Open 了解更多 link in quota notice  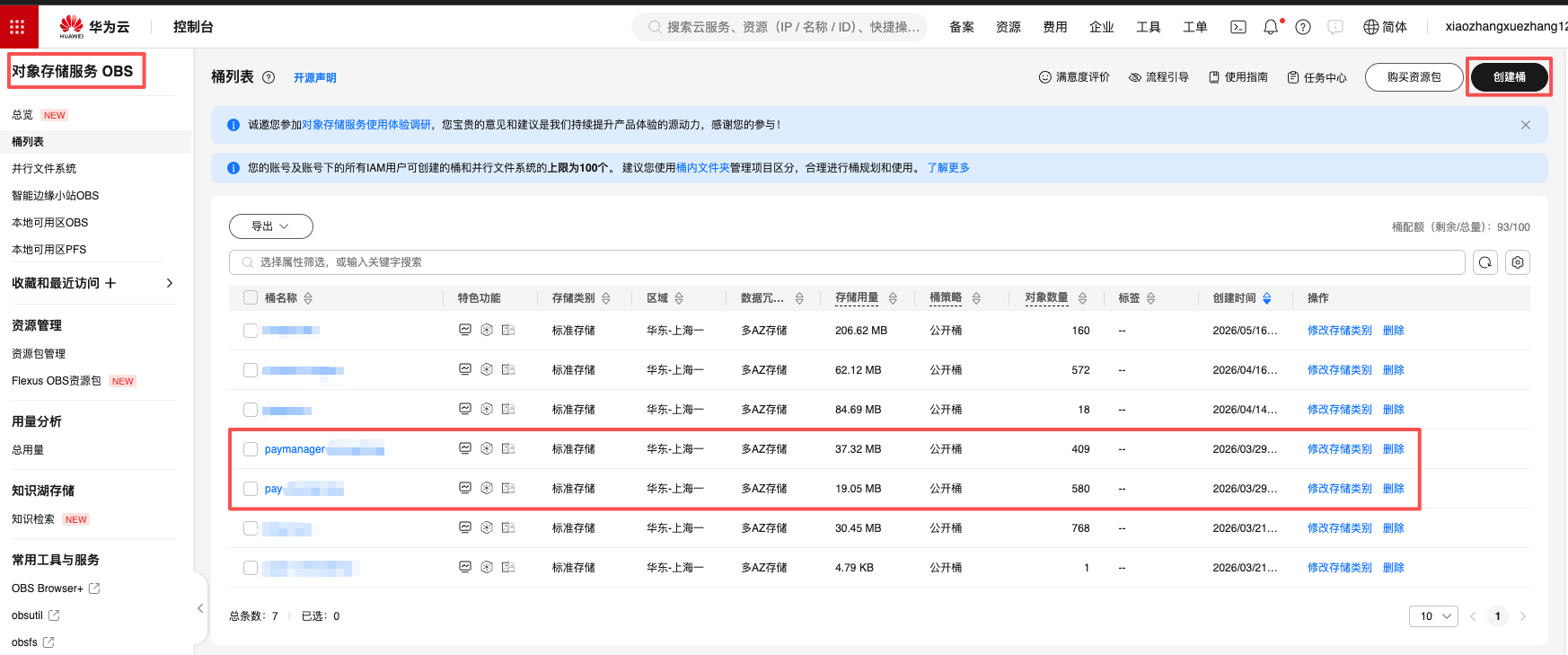pos(948,168)
